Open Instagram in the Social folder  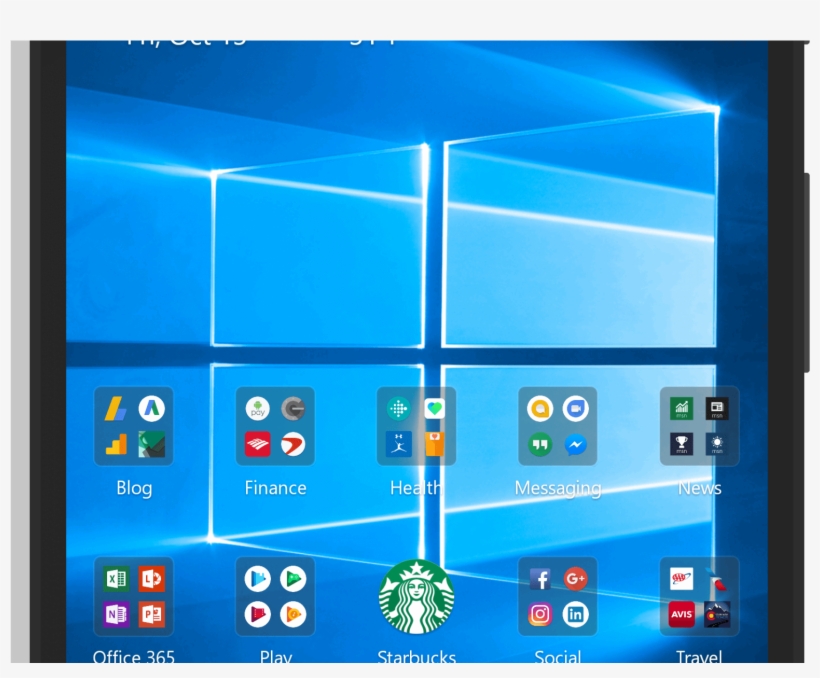tap(540, 614)
